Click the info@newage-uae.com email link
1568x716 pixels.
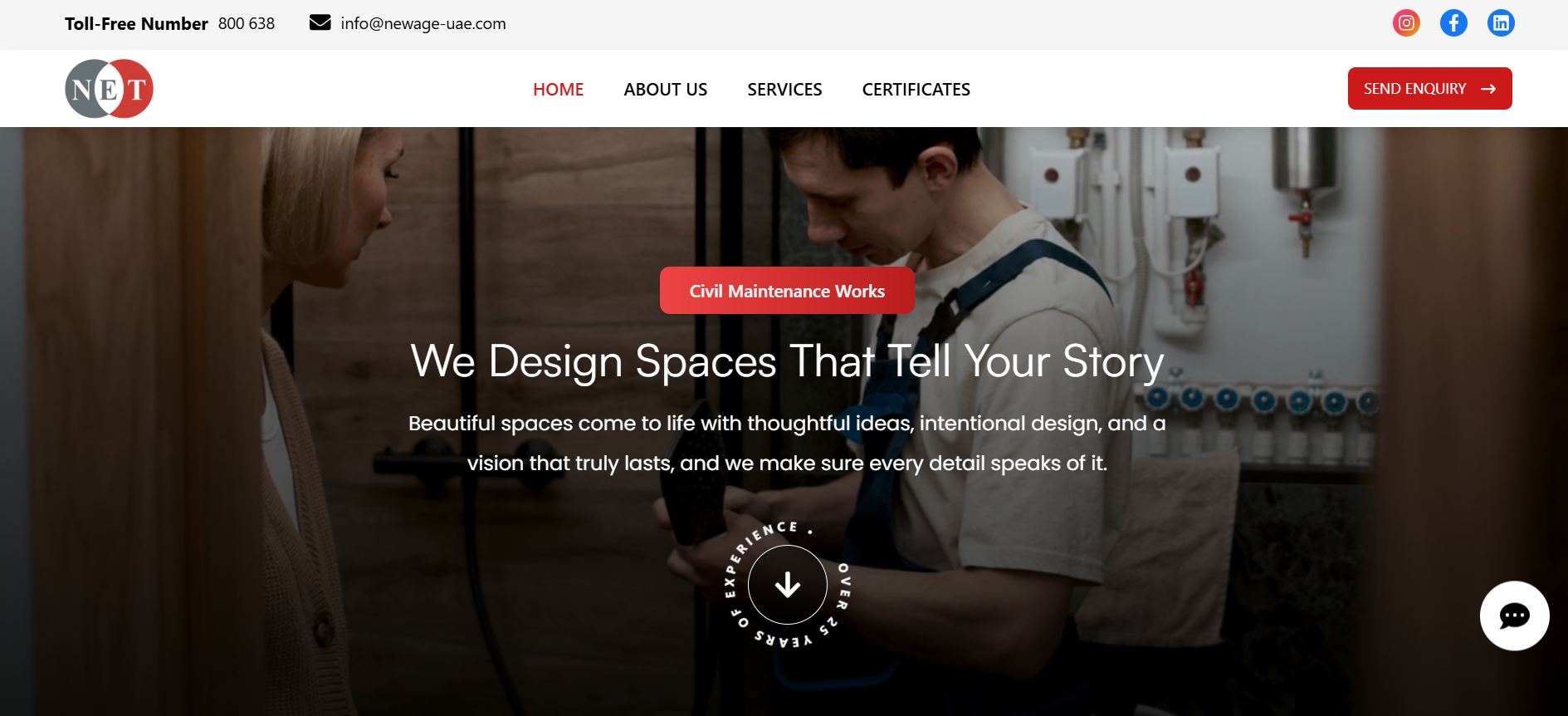coord(423,23)
